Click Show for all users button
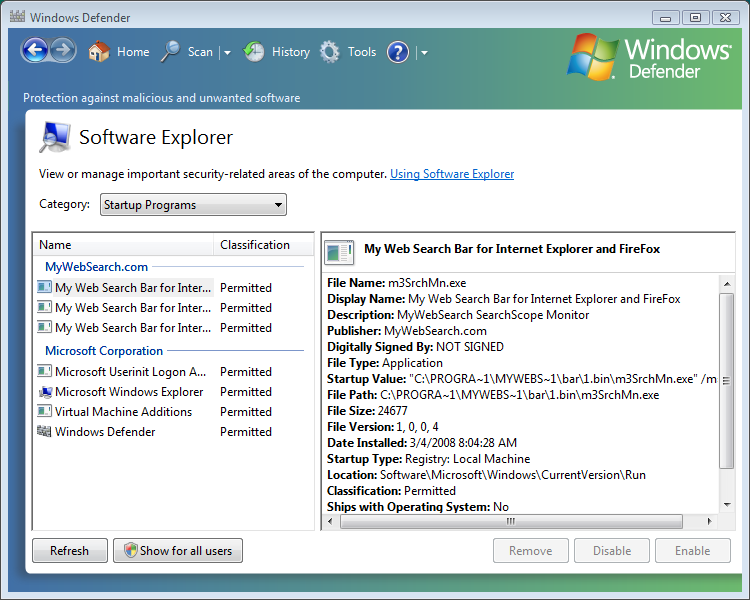 point(178,551)
